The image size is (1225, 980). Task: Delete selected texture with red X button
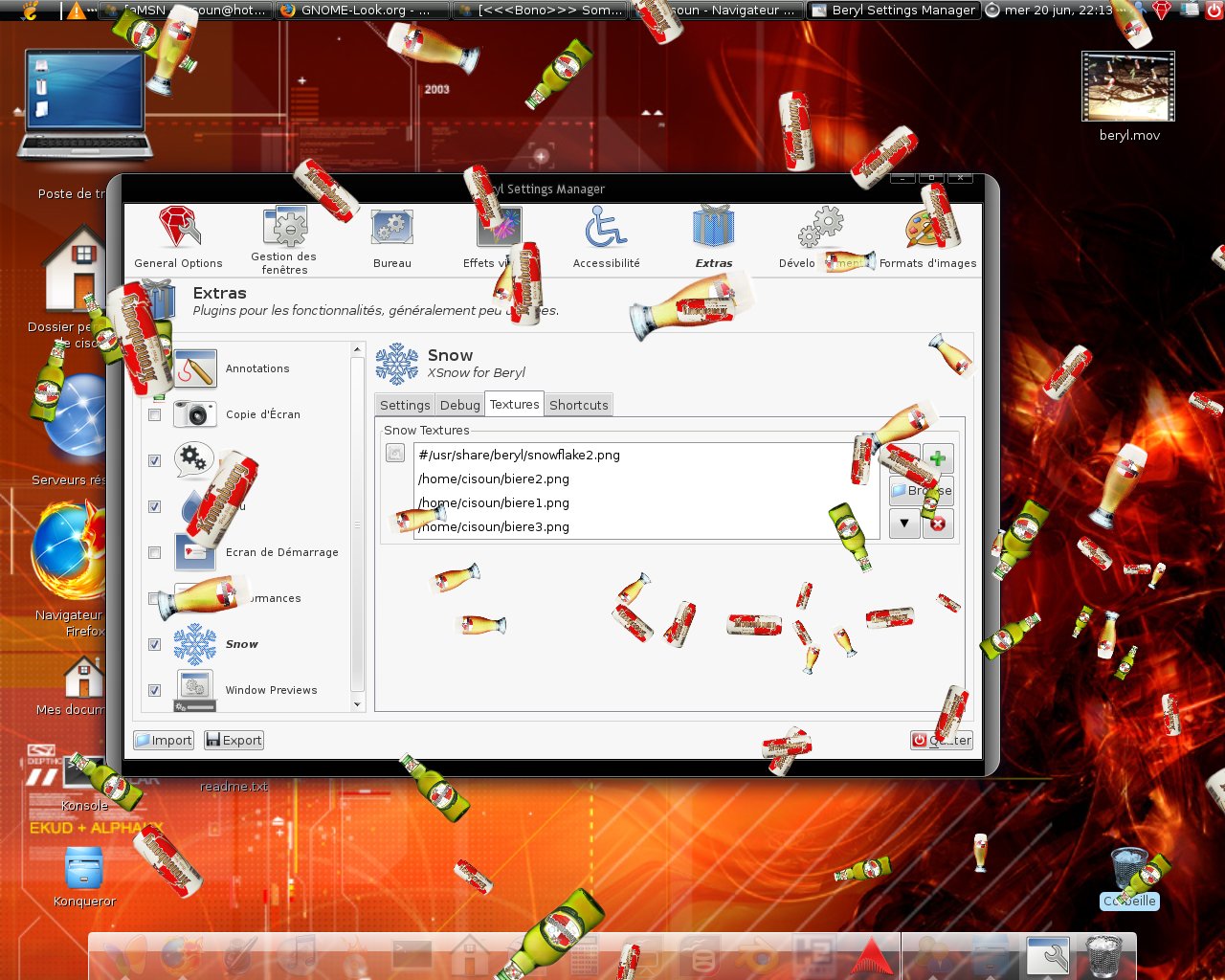tap(938, 523)
